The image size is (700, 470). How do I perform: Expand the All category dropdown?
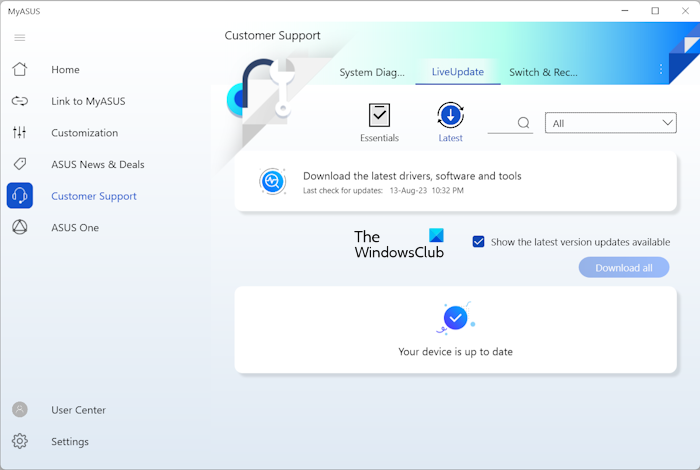tap(610, 123)
